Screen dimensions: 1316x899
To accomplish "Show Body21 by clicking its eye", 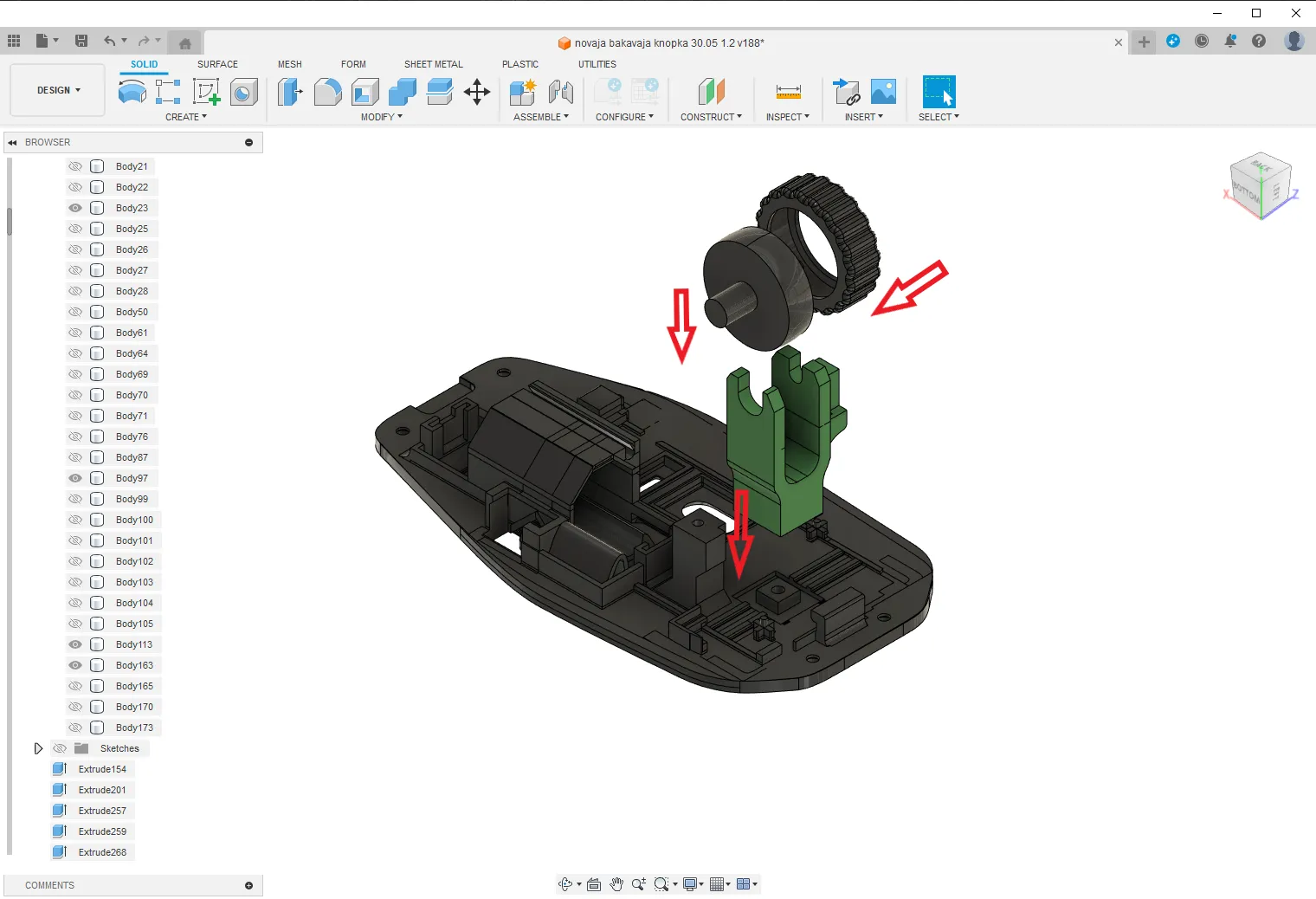I will pos(75,166).
